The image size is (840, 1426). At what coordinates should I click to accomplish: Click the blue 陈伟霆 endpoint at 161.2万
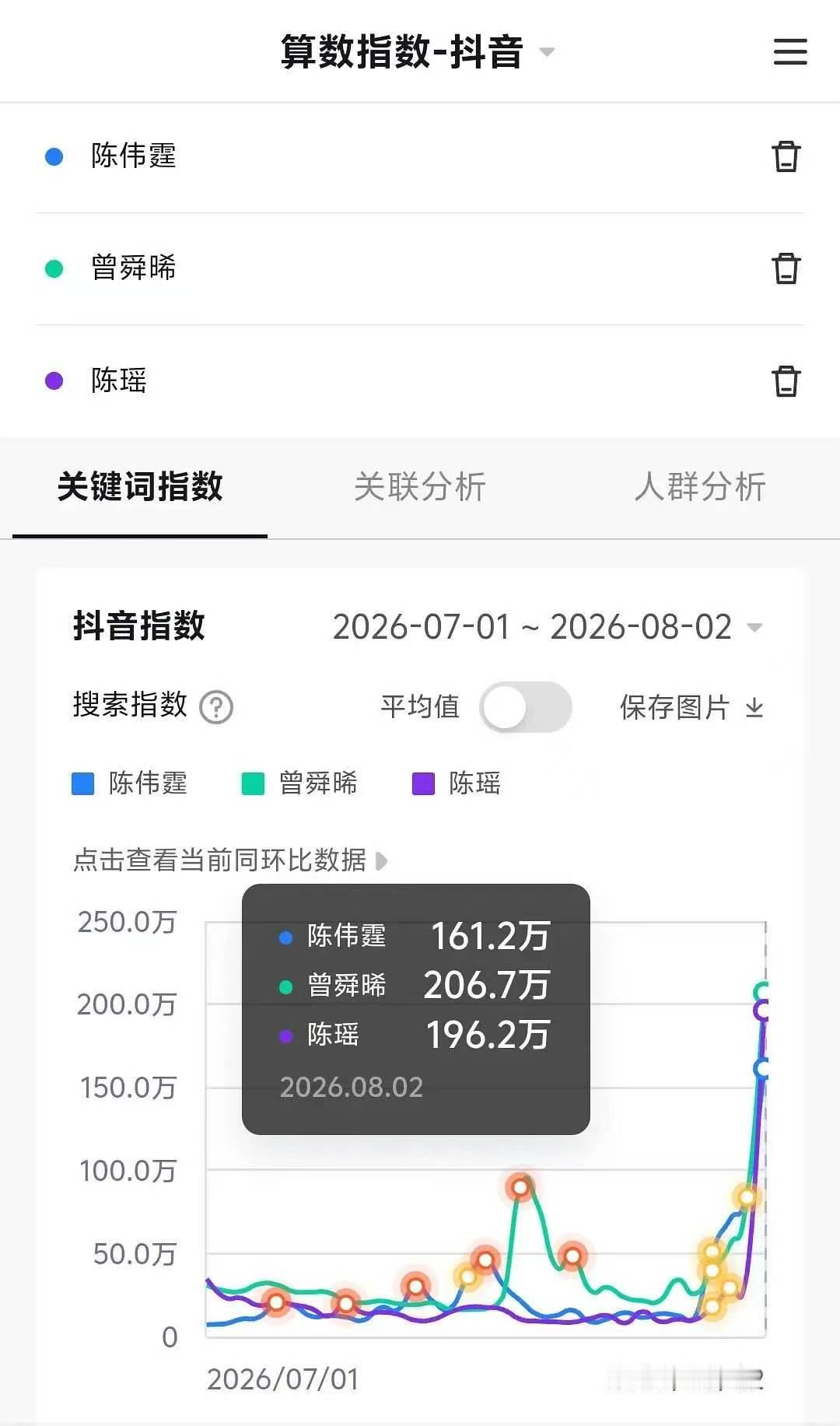(763, 1069)
